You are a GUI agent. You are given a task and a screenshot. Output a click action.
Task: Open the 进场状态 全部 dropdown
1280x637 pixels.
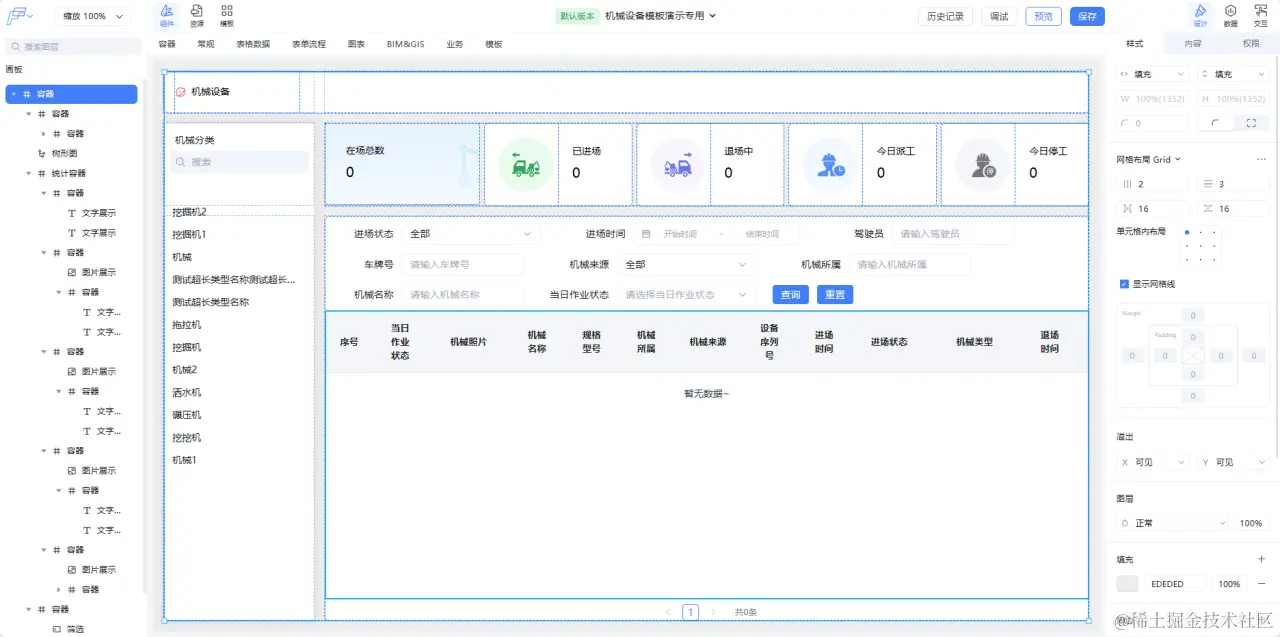tap(470, 231)
